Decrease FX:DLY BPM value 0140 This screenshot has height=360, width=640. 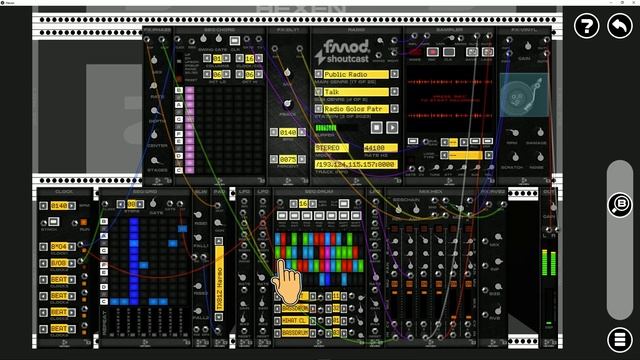274,132
